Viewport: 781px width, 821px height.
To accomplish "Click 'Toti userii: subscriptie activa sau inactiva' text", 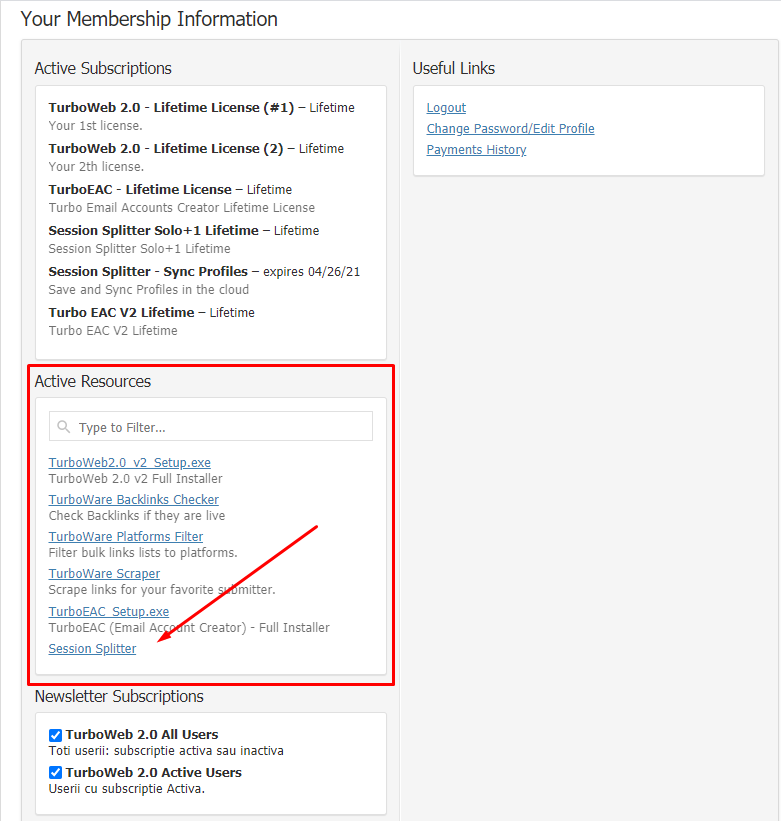I will point(166,751).
